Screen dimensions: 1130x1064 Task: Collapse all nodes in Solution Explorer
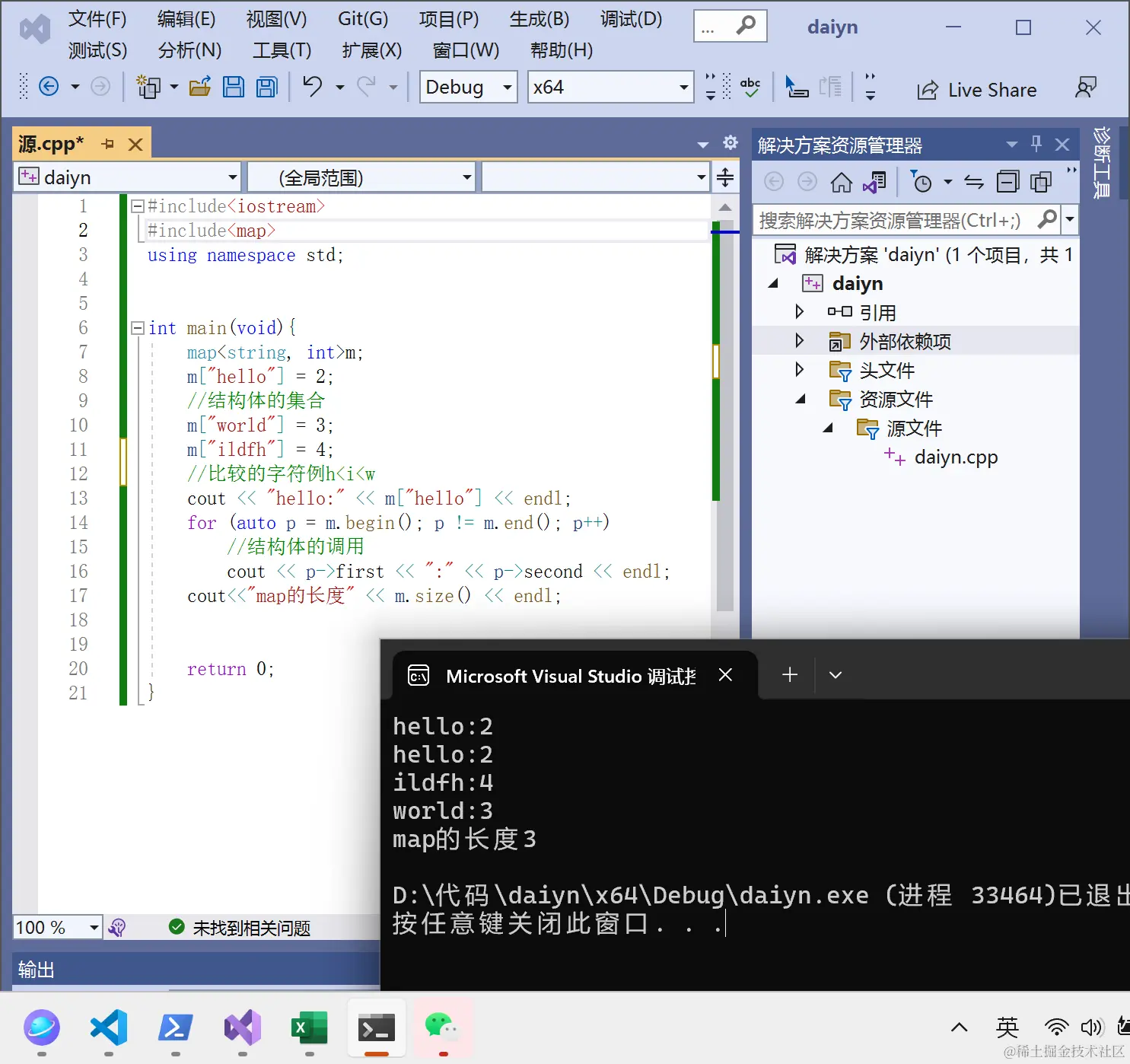[1007, 182]
